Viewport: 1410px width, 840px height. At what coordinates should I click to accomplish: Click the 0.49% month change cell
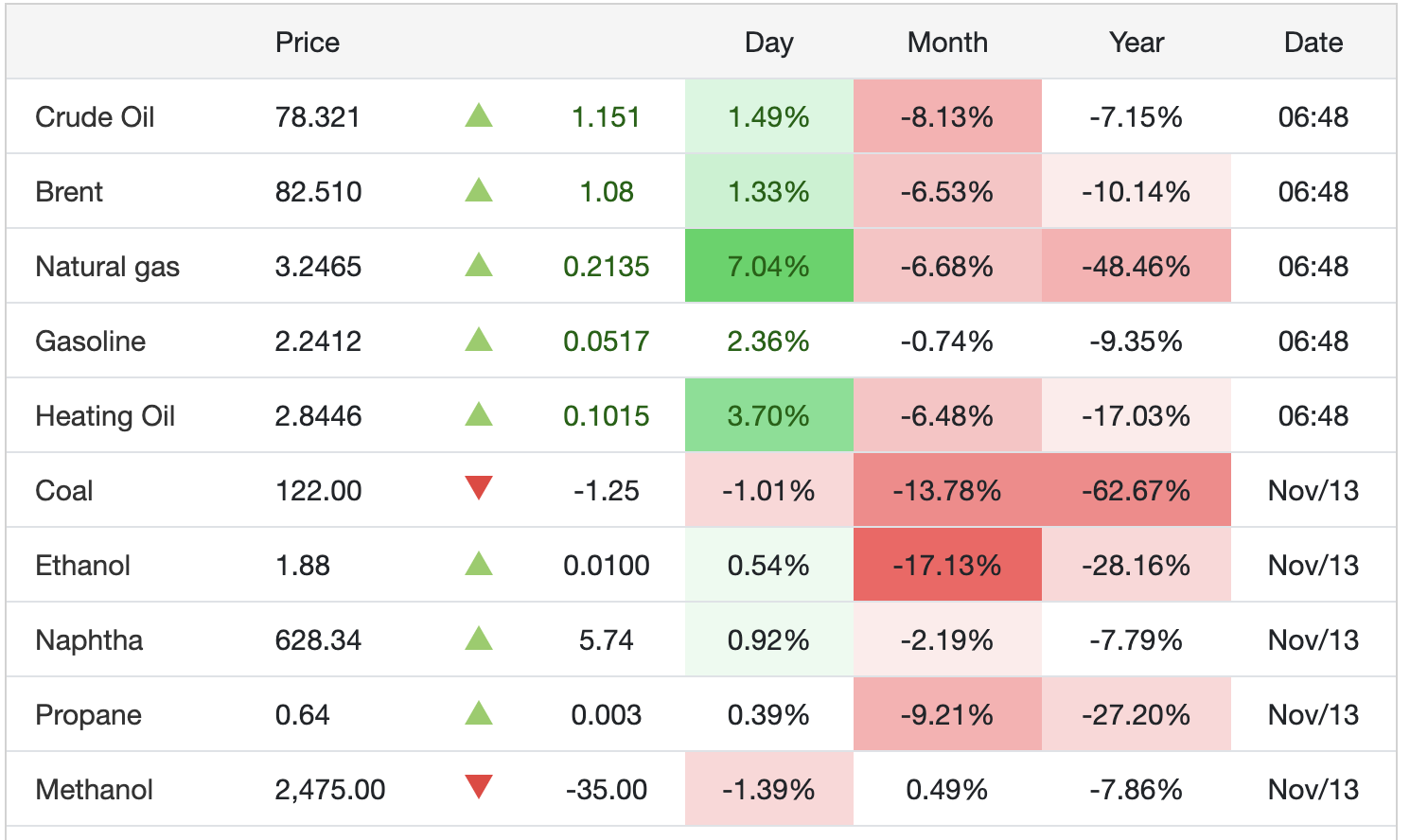[x=947, y=789]
